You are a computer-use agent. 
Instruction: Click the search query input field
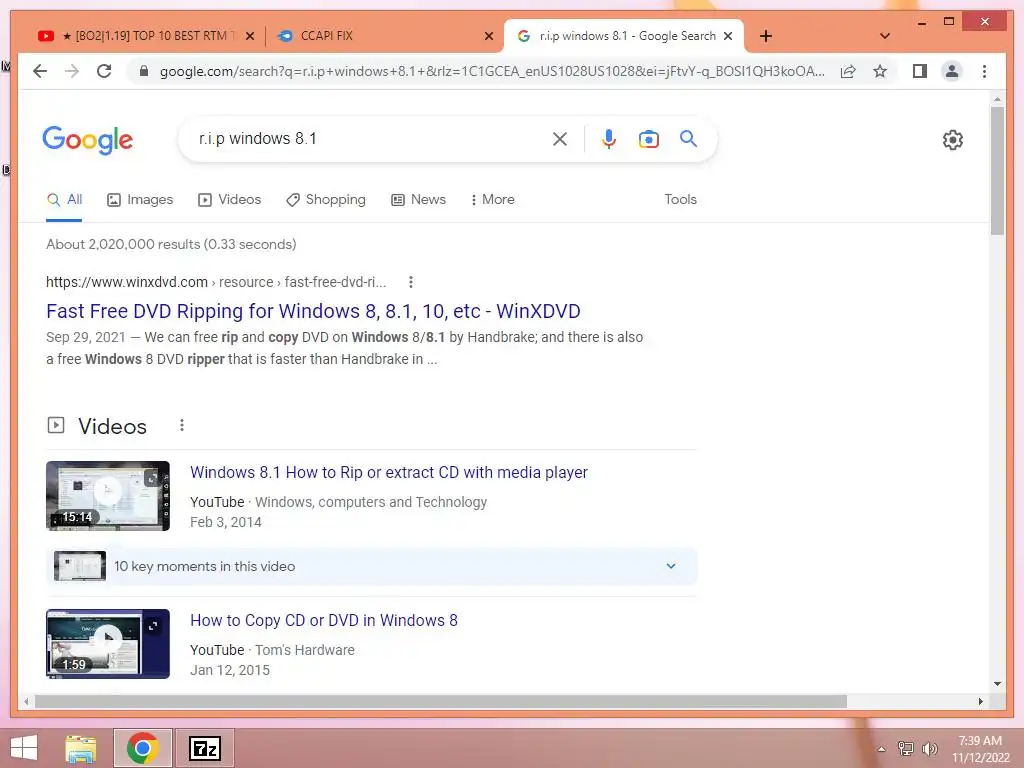coord(372,138)
